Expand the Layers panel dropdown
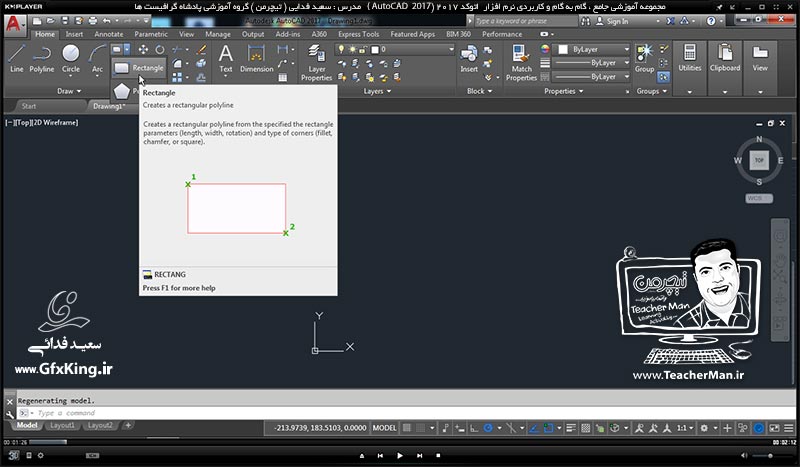Screen dimensions: 800x467 click(377, 91)
